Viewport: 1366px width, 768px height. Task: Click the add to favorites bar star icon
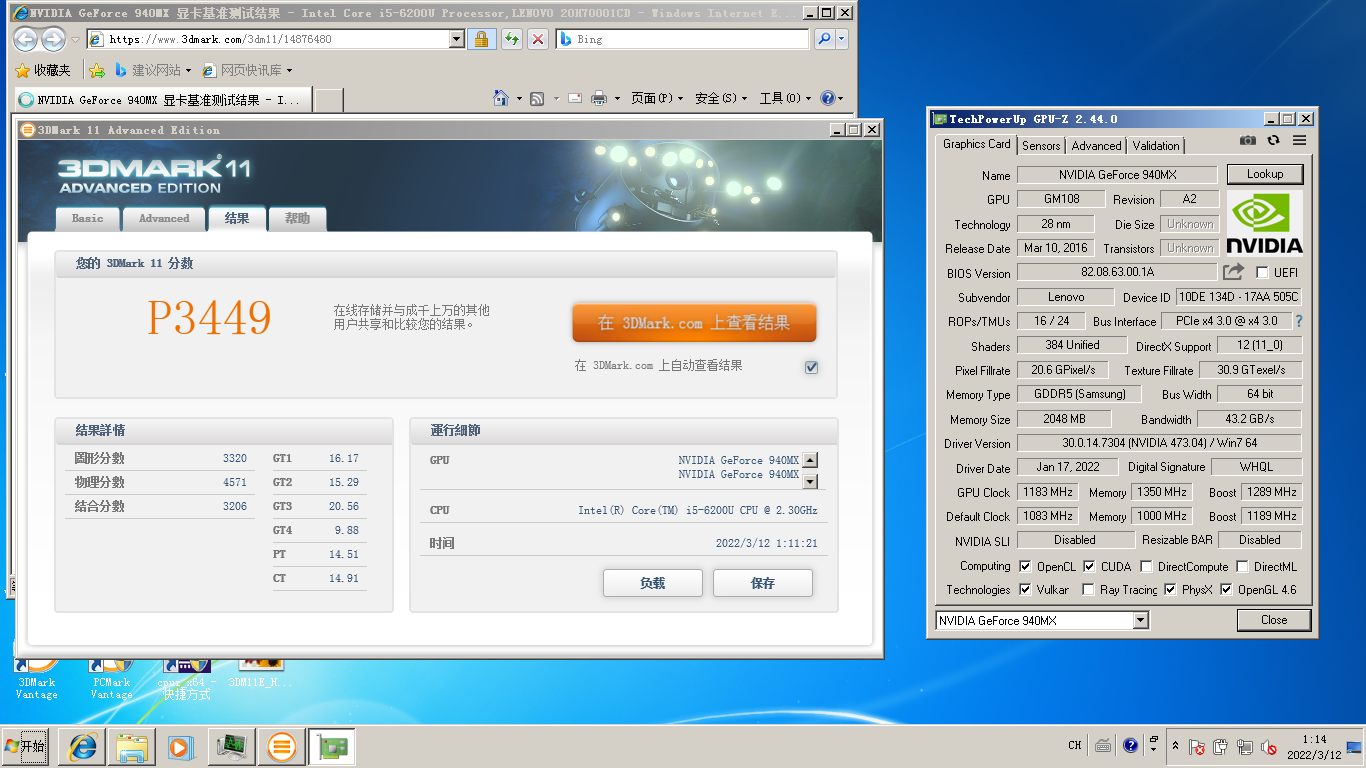[97, 70]
